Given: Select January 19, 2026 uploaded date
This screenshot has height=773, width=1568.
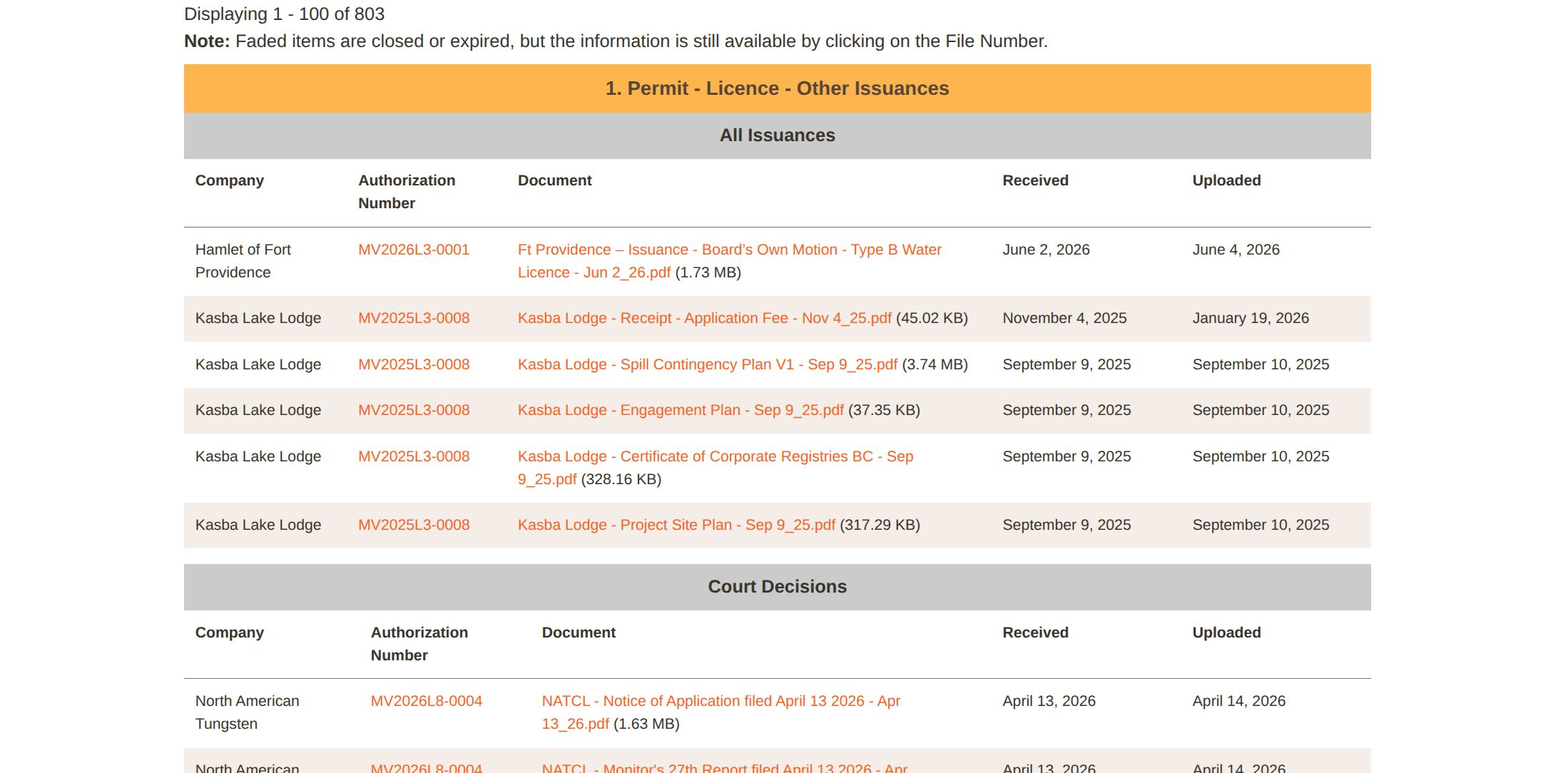Looking at the screenshot, I should (x=1251, y=318).
